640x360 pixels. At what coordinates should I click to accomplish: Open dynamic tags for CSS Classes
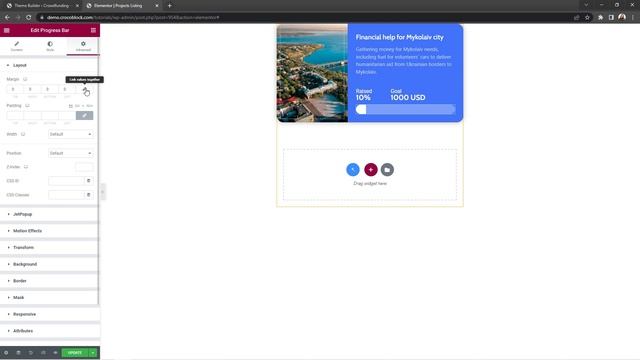click(x=89, y=195)
